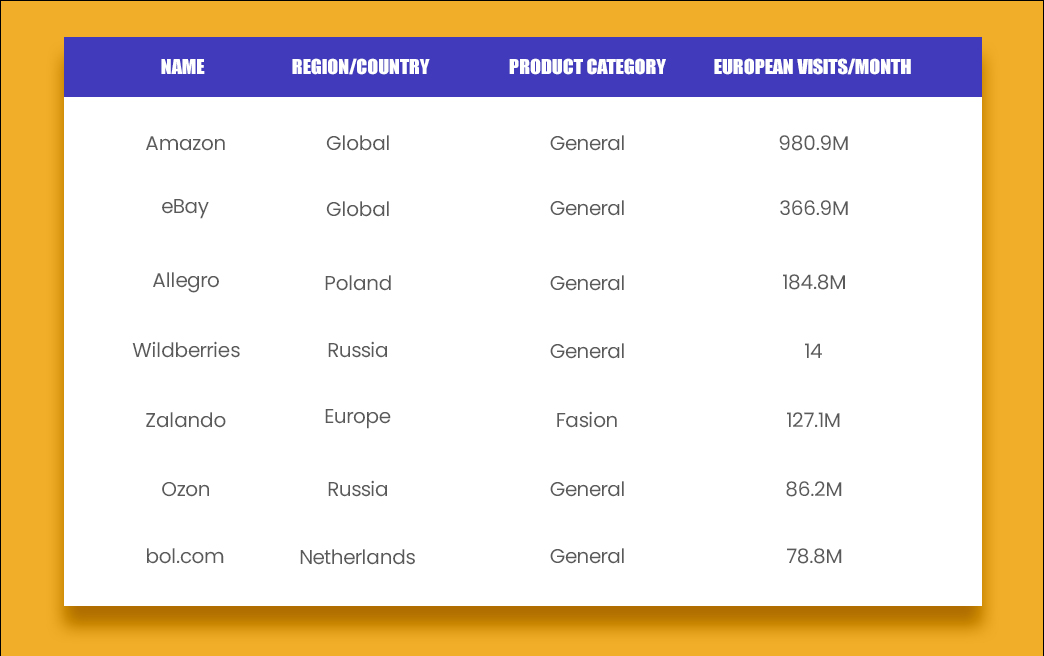Click Global in the Amazon row
Image resolution: width=1044 pixels, height=656 pixels.
coord(358,143)
